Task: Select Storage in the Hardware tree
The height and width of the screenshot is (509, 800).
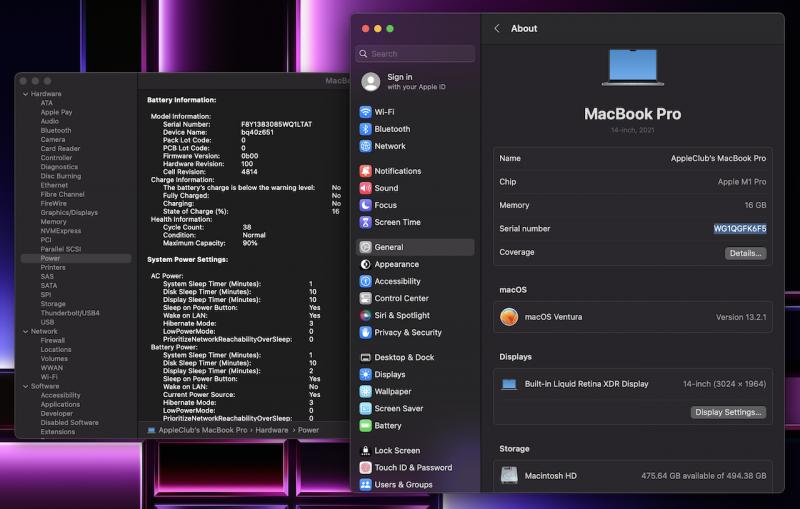Action: (53, 304)
